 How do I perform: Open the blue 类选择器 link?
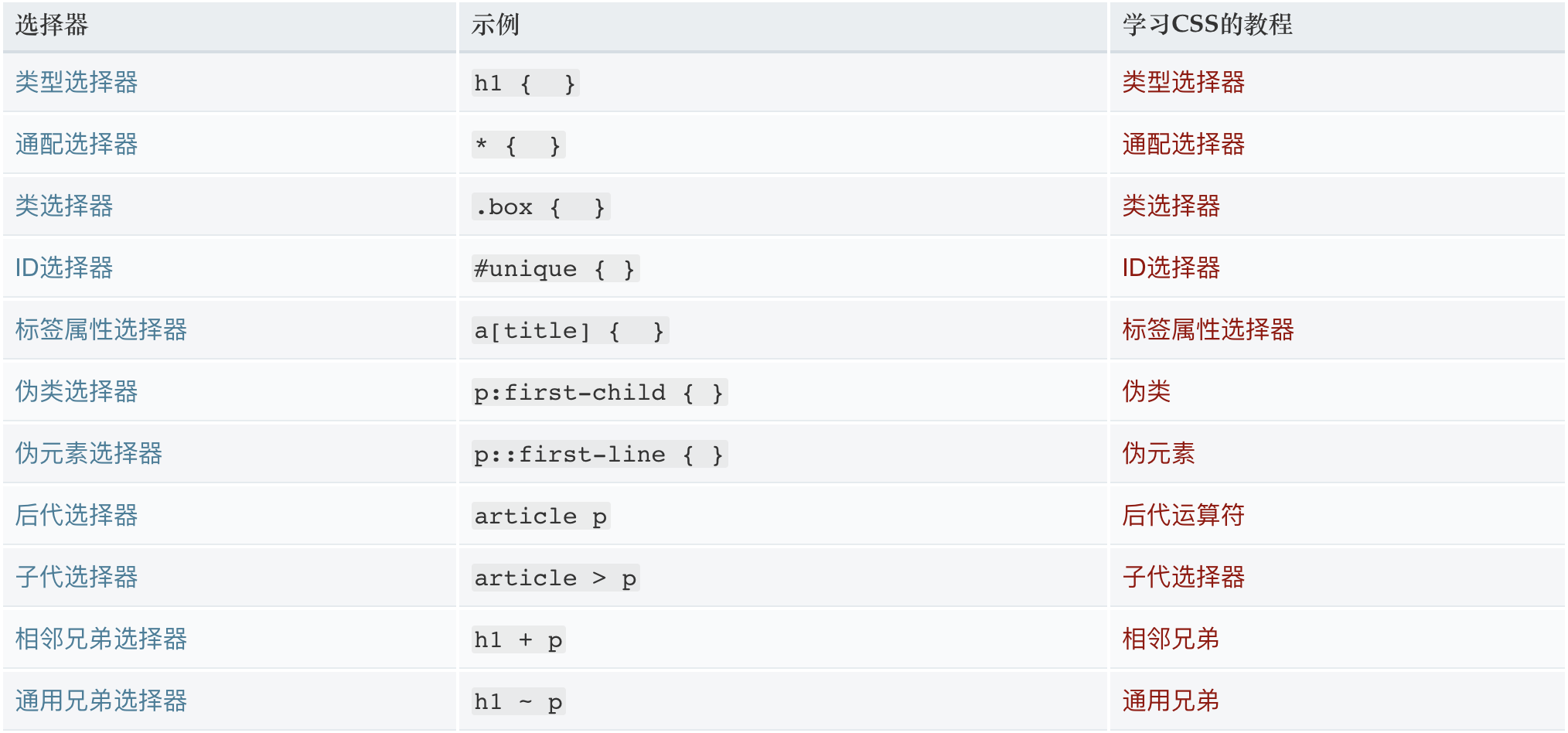(64, 206)
